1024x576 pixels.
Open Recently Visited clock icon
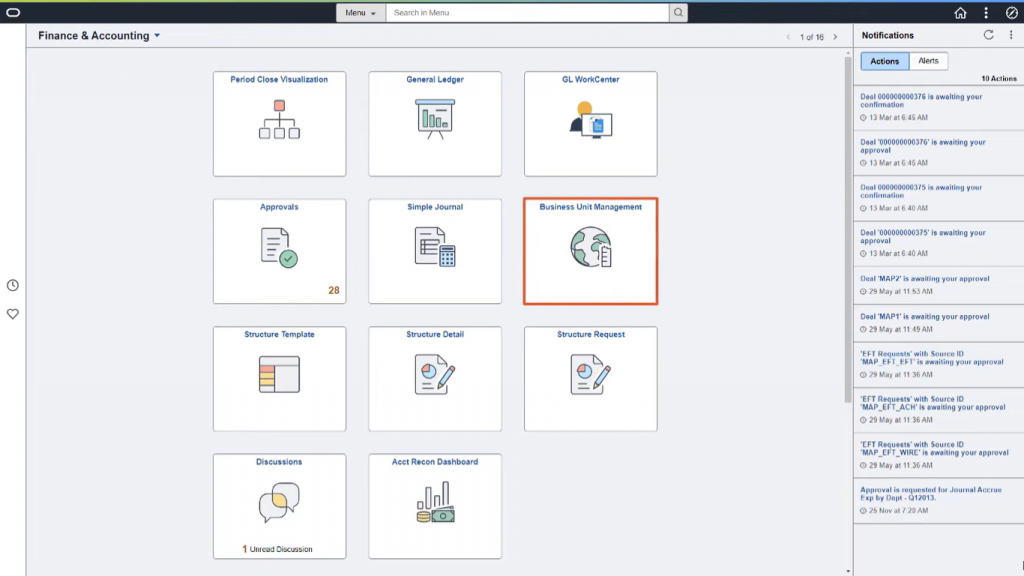12,285
